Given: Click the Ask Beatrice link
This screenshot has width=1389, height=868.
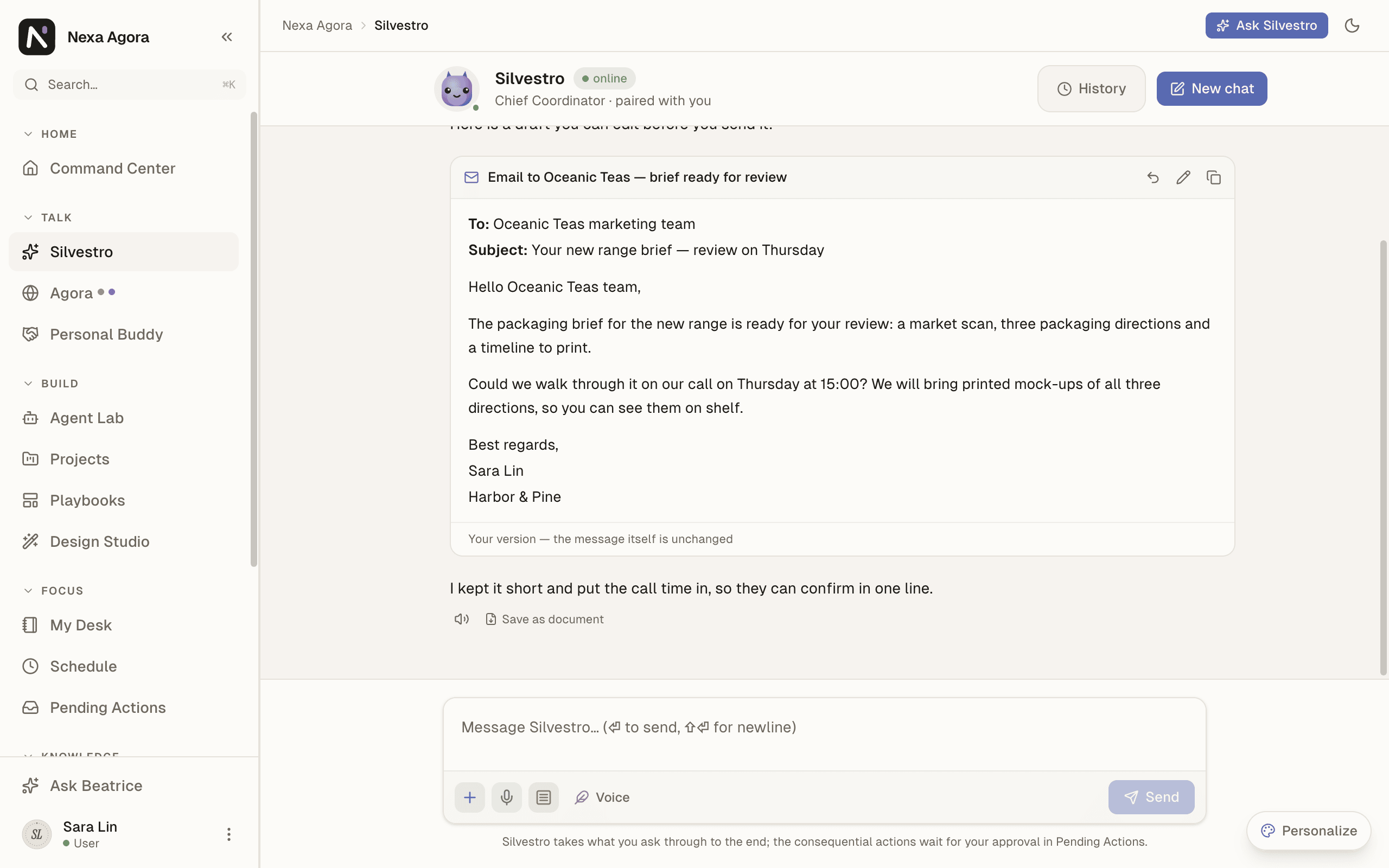Looking at the screenshot, I should click(123, 786).
